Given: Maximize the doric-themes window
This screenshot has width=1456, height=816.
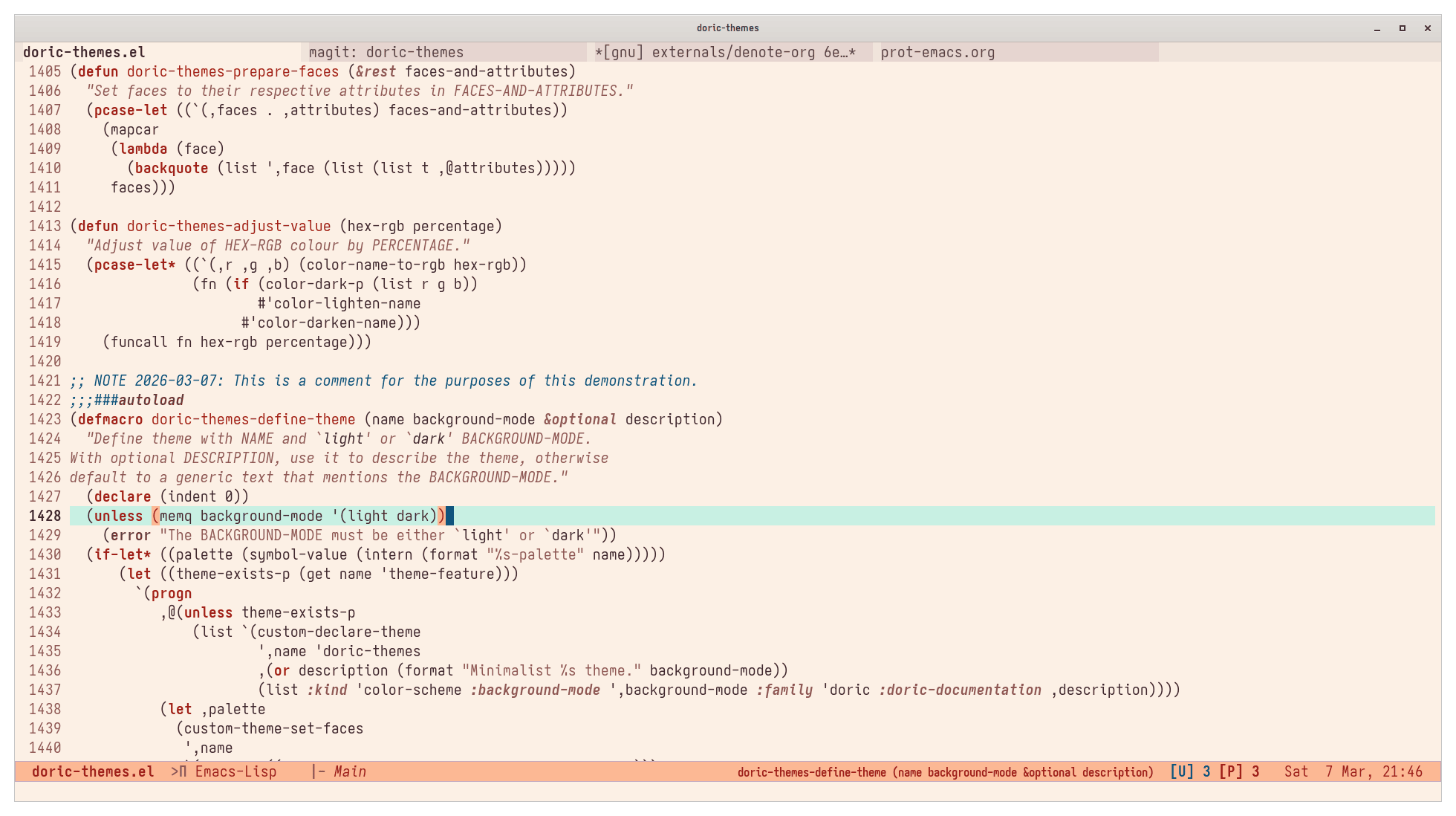Looking at the screenshot, I should 1402,28.
